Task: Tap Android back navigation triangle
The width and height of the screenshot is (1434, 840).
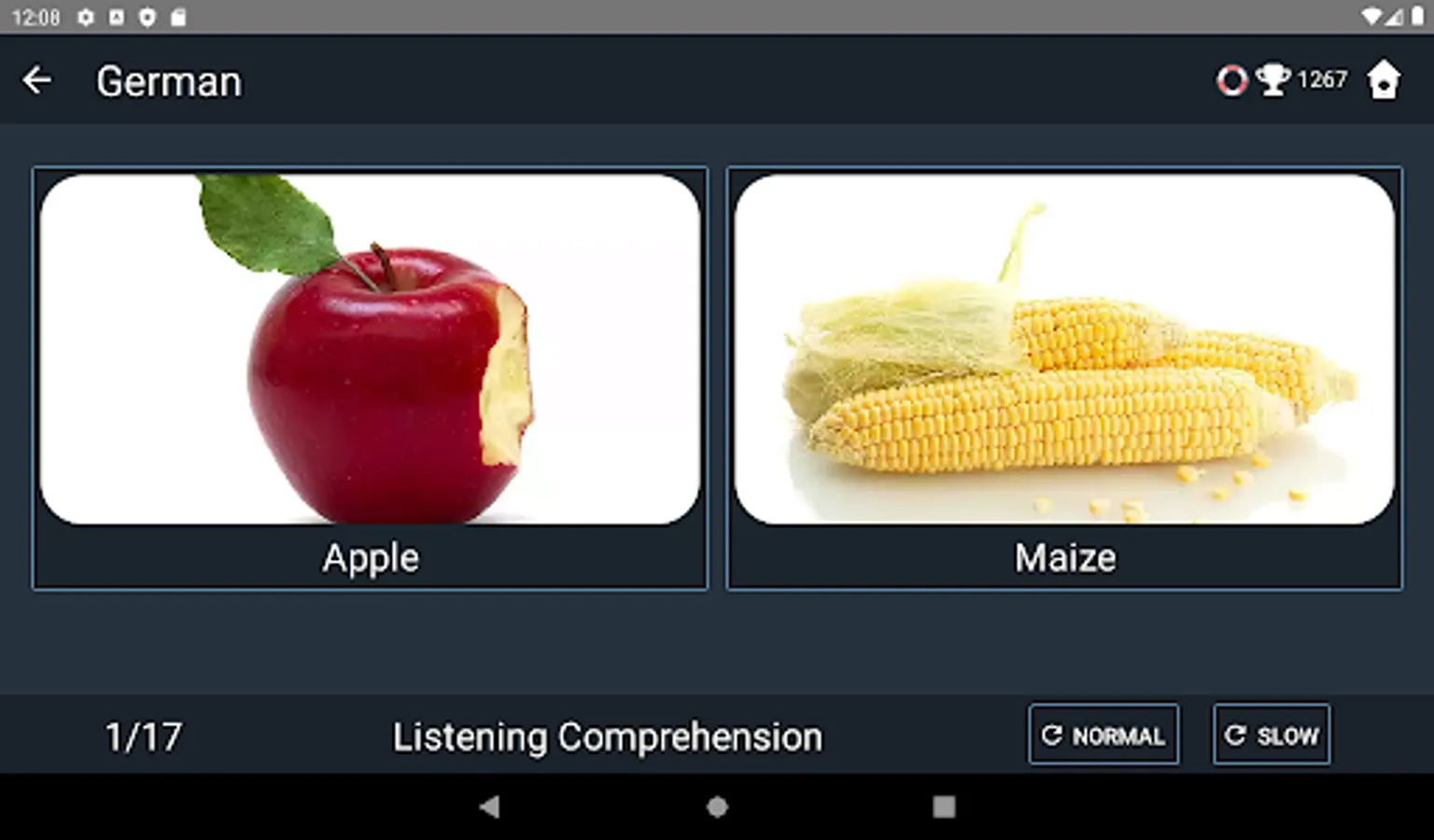Action: pyautogui.click(x=489, y=806)
